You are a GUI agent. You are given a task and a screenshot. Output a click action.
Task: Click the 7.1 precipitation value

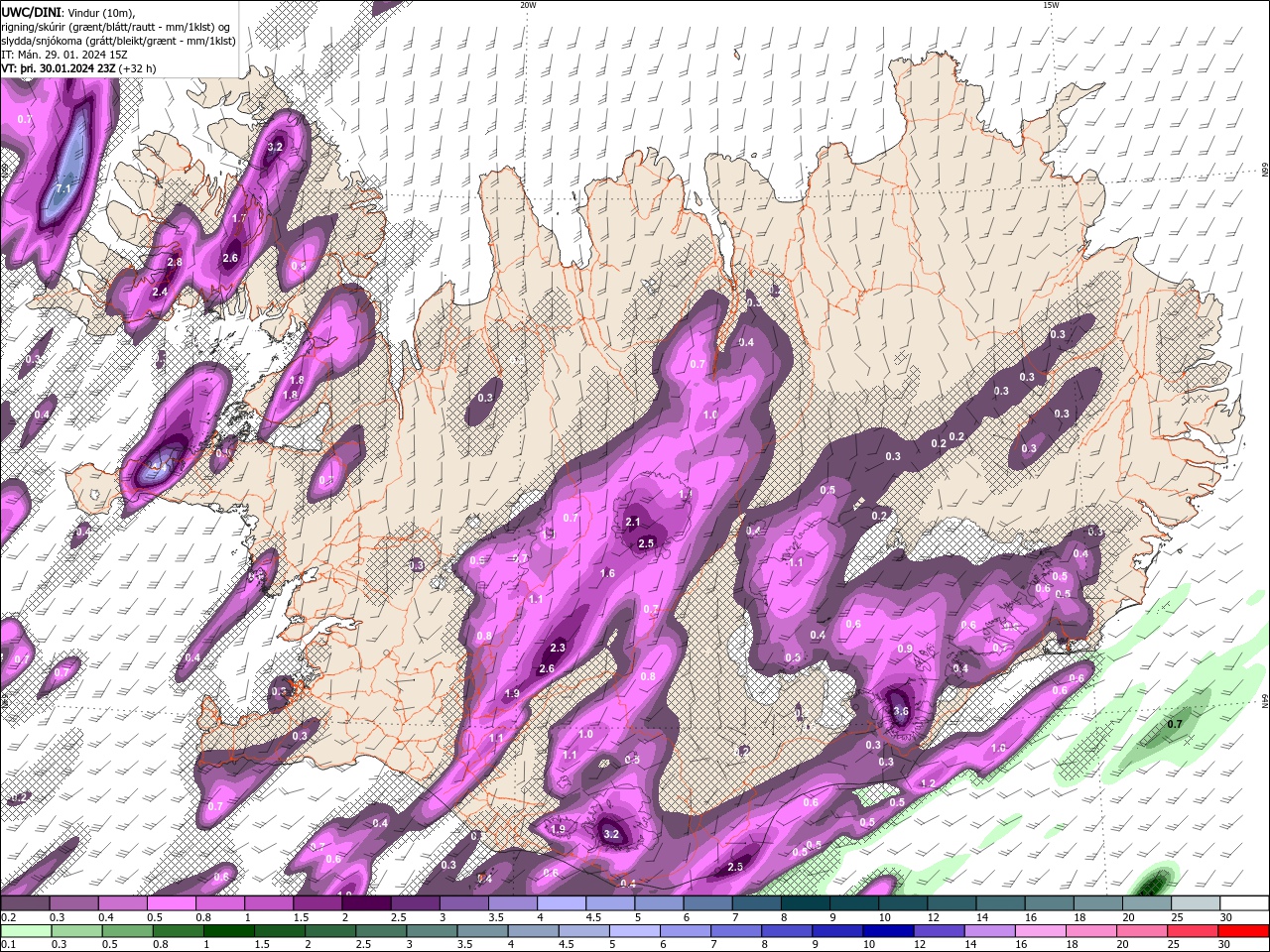point(64,188)
